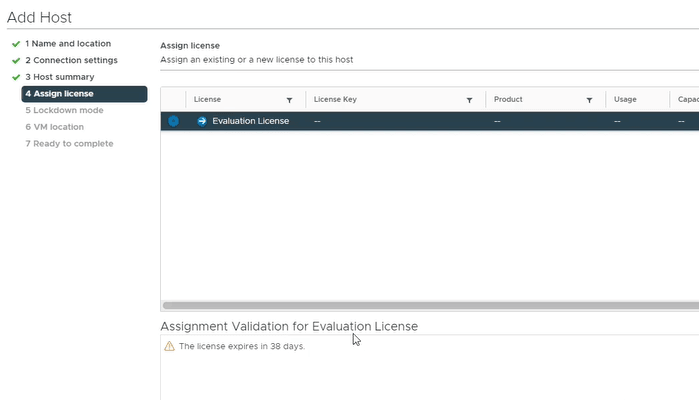The width and height of the screenshot is (699, 400).
Task: Go to step 3 Host summary
Action: point(60,77)
